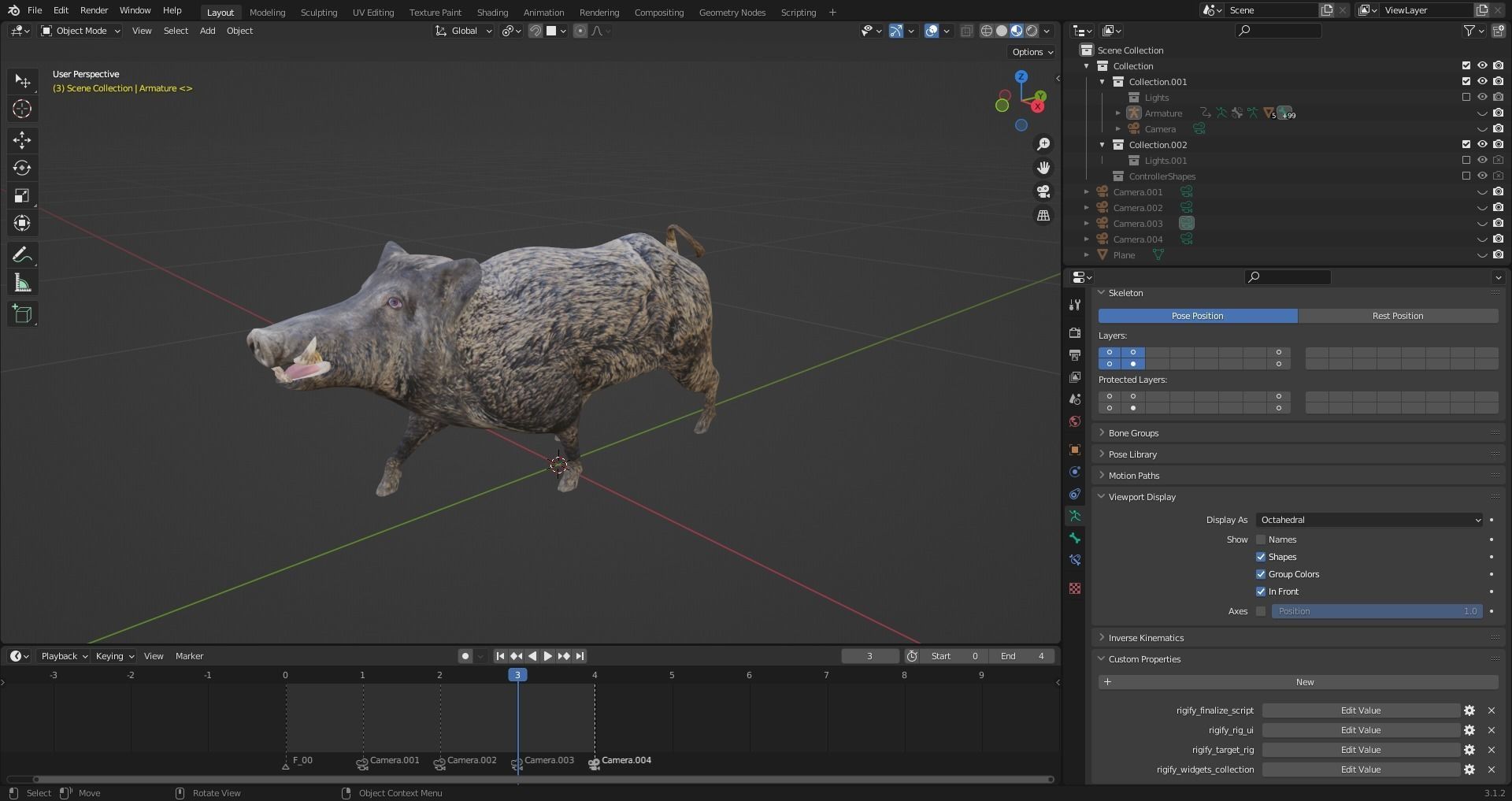Uncheck the Group Colors checkbox
This screenshot has height=801, width=1512.
coord(1261,574)
